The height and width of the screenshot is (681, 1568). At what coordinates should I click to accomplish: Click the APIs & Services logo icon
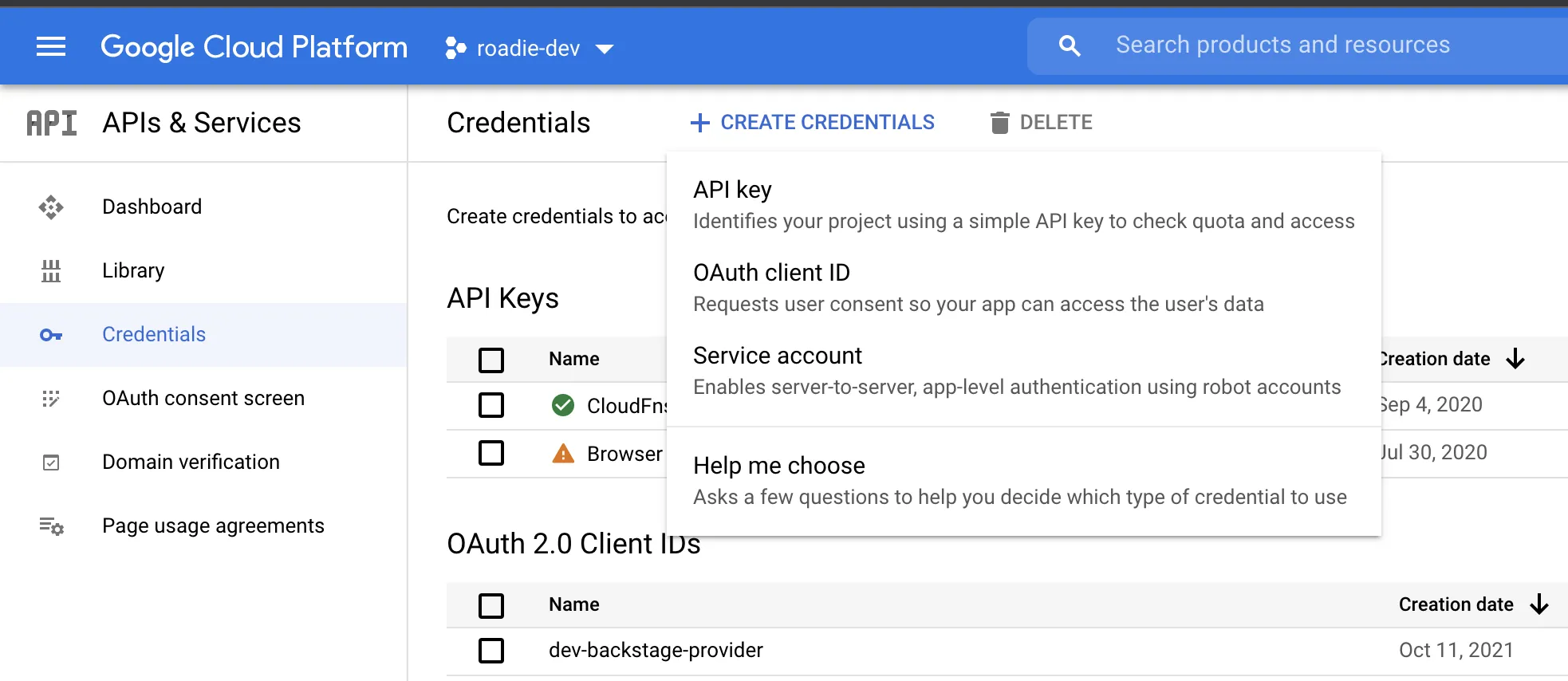click(51, 122)
